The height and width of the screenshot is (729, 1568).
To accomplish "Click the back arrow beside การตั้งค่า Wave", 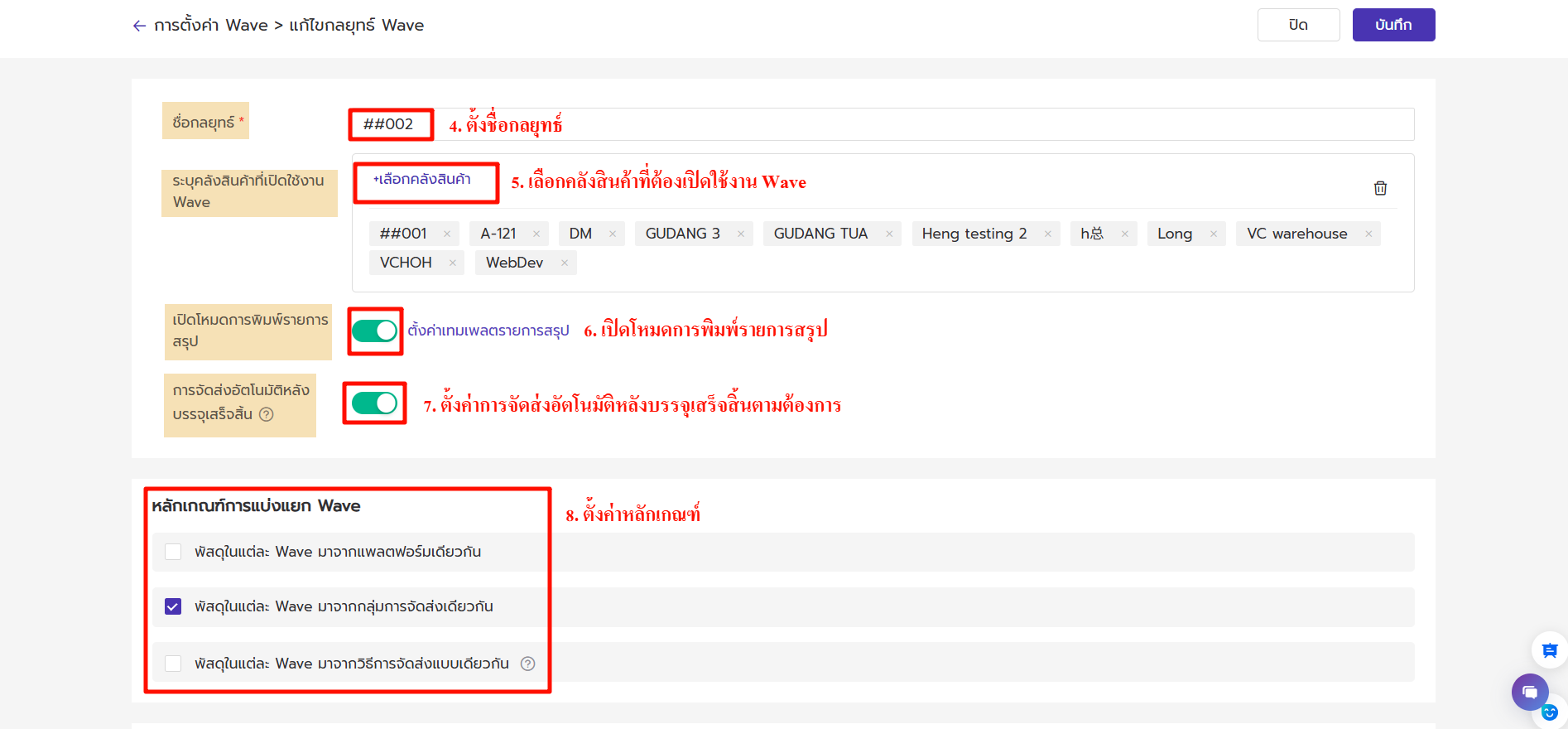I will [139, 26].
